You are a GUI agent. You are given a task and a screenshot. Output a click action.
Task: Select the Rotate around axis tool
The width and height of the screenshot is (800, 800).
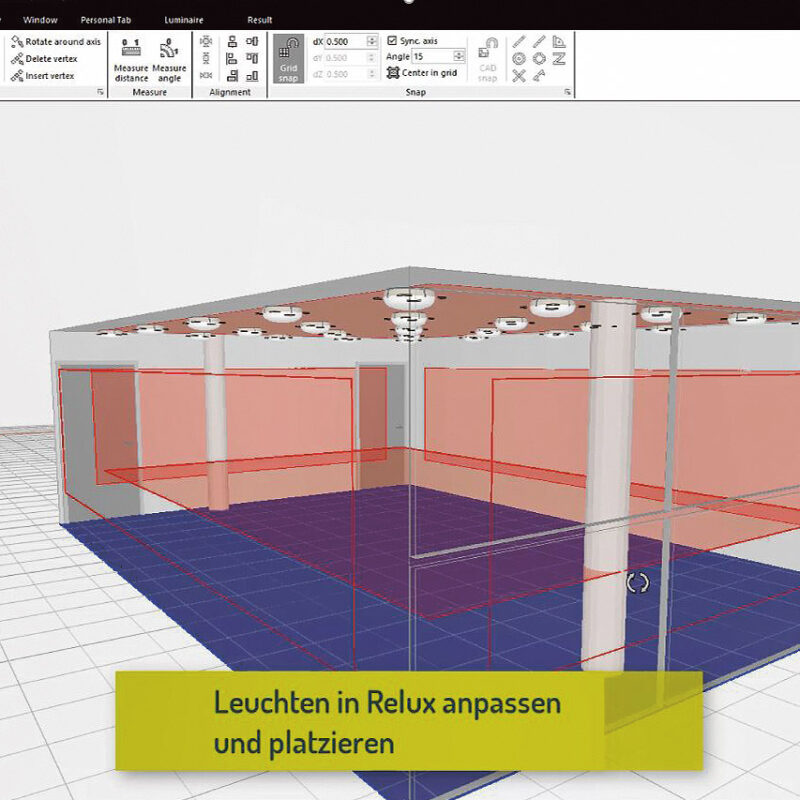pyautogui.click(x=55, y=40)
